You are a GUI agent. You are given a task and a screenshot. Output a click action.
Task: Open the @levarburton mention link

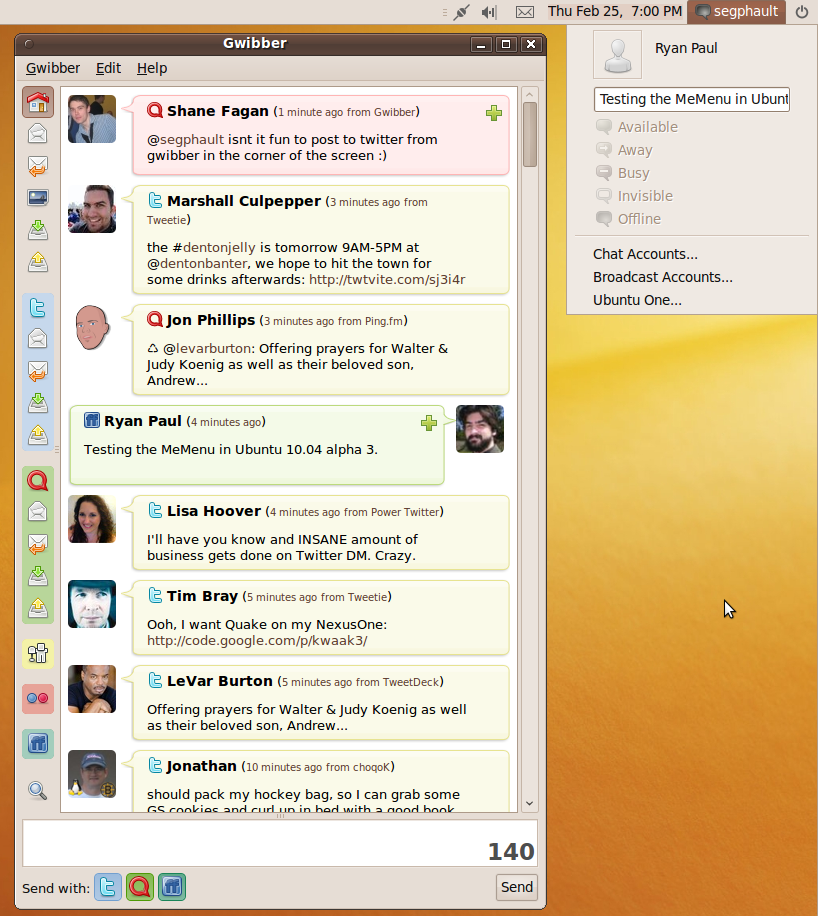pyautogui.click(x=207, y=349)
